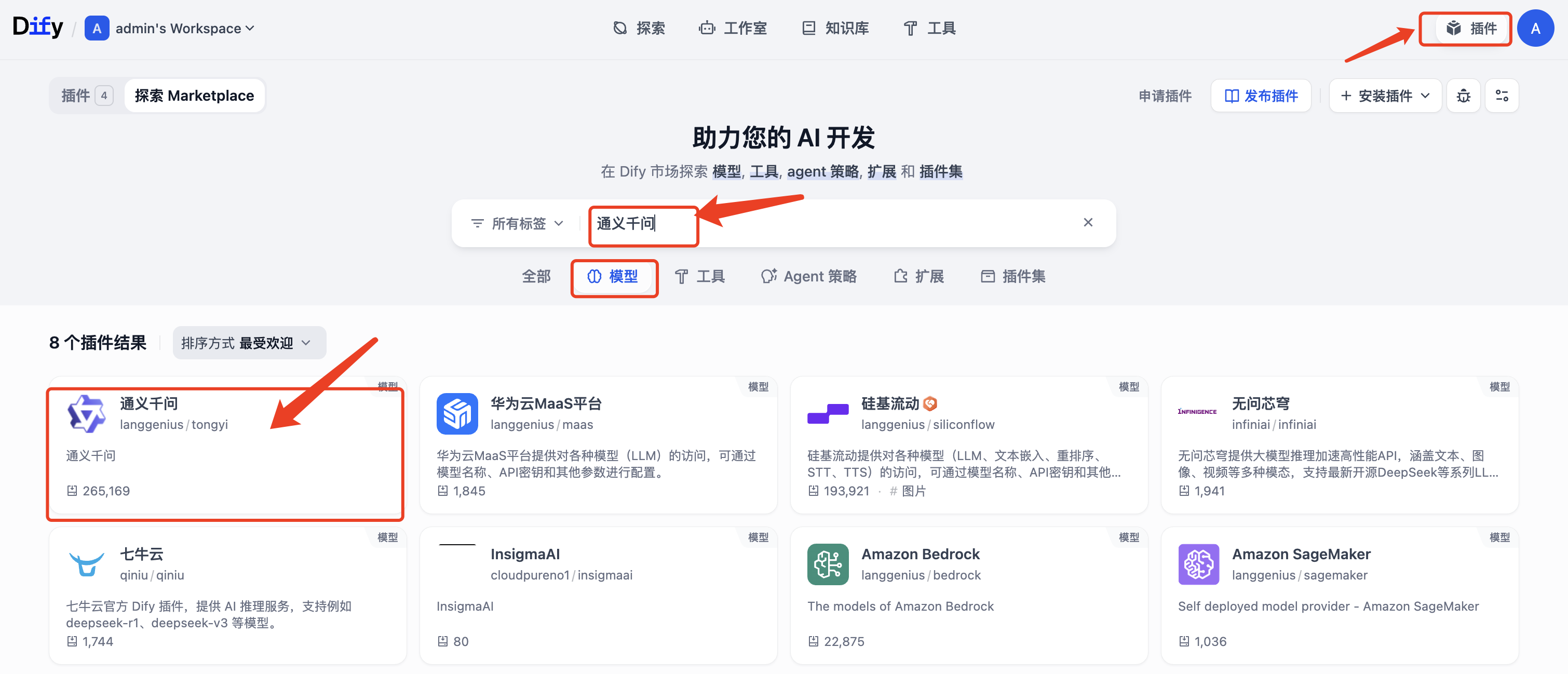Open the Amazon Bedrock card title
Screen dimensions: 1568x674
click(921, 554)
